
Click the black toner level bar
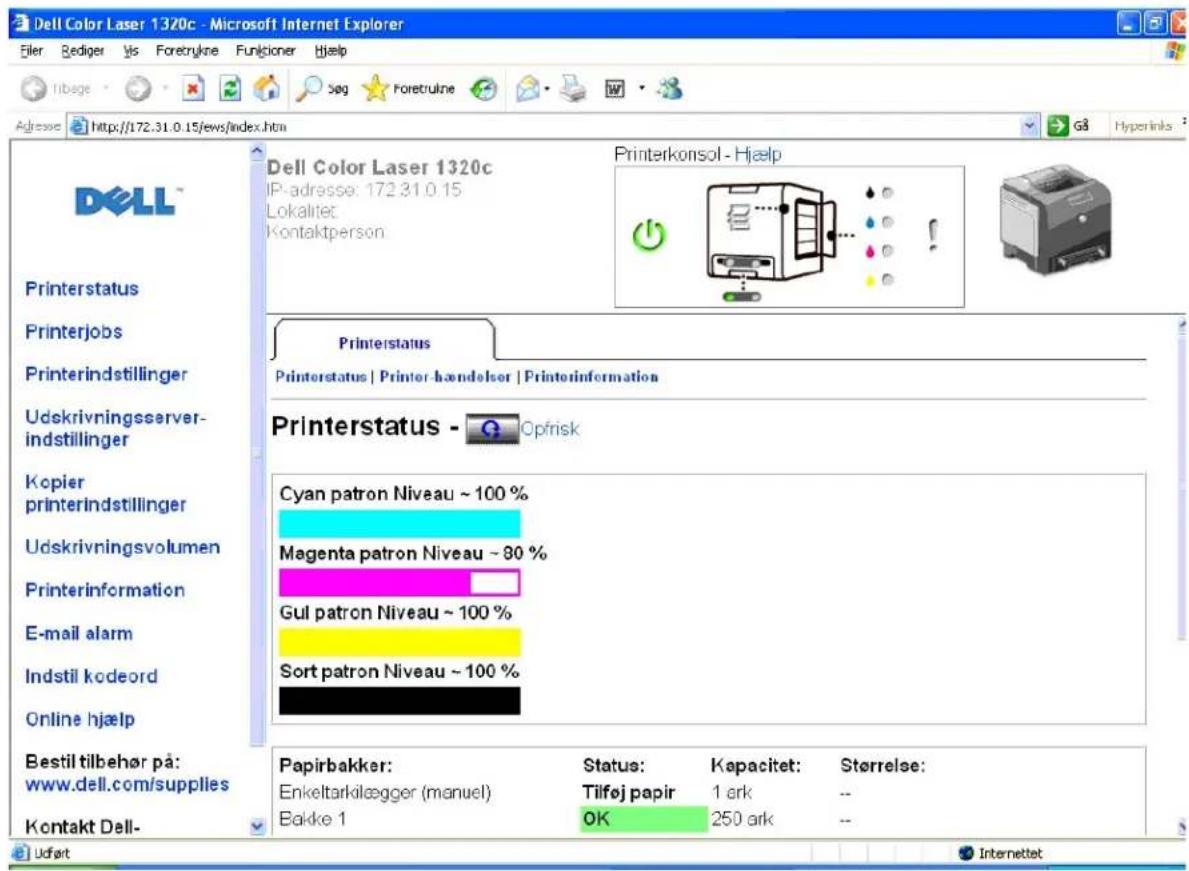400,701
